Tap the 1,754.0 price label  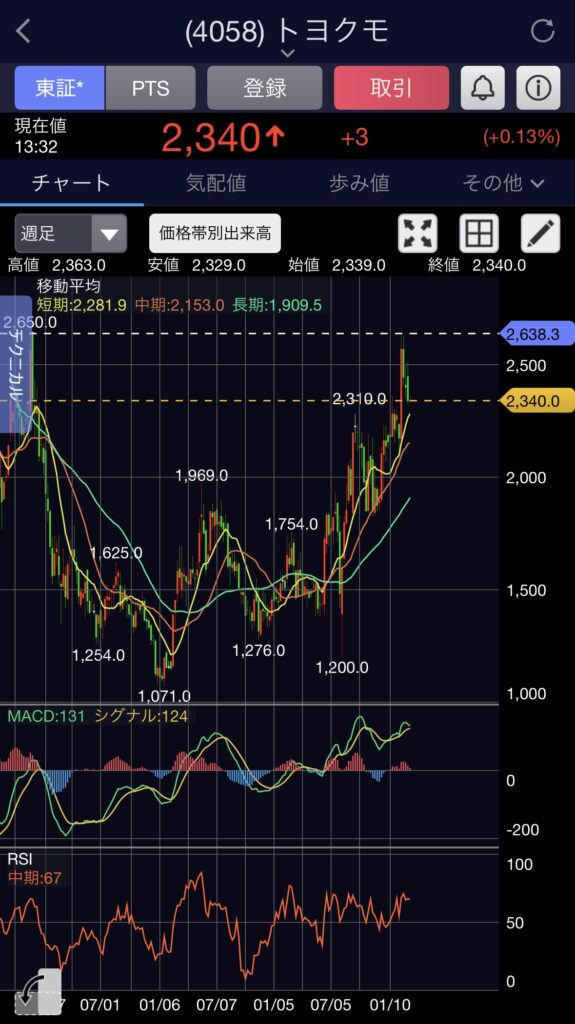click(291, 524)
